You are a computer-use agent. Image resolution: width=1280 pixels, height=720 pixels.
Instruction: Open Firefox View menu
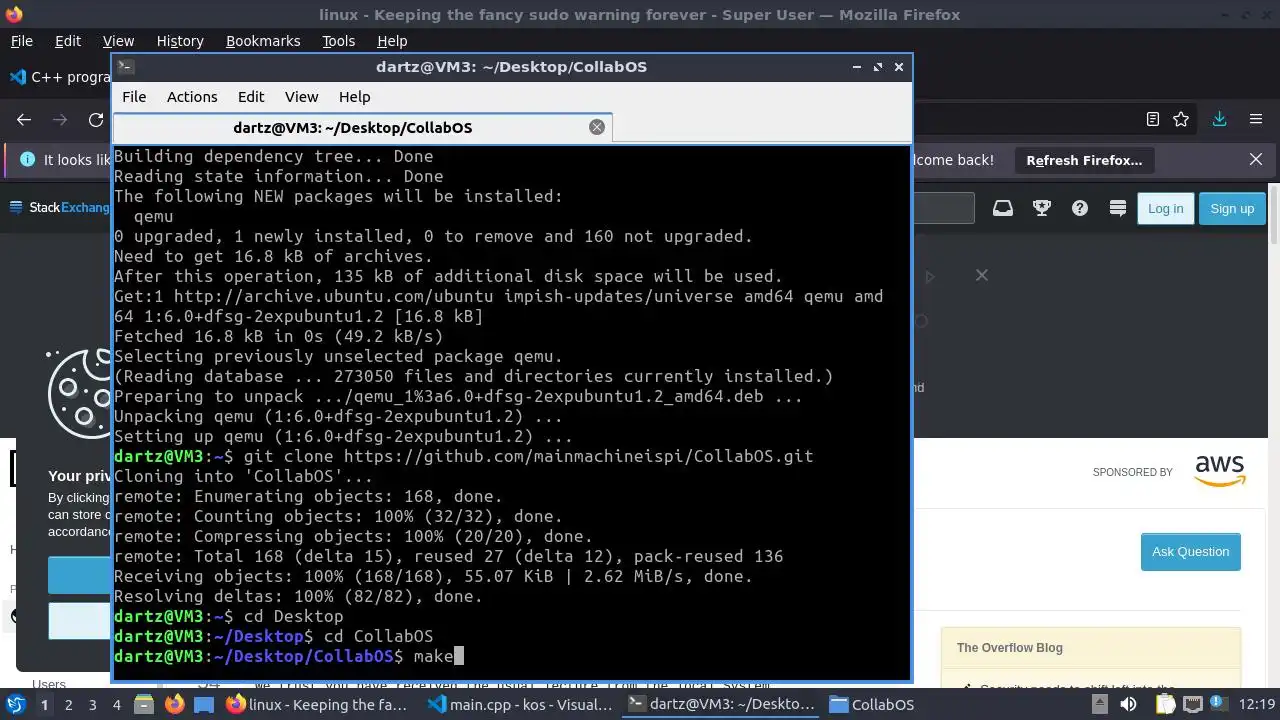[x=118, y=41]
